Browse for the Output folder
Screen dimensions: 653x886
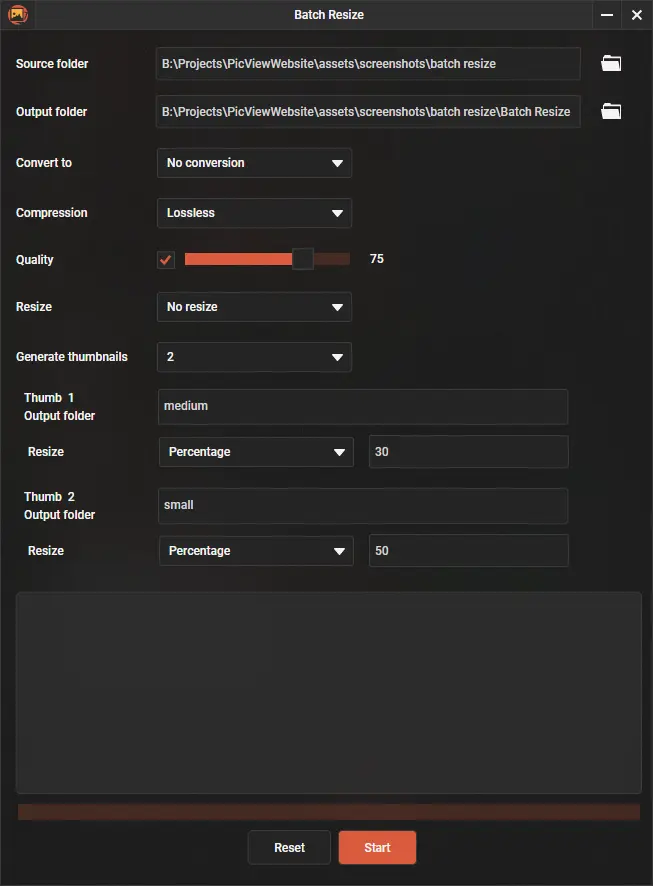[611, 111]
